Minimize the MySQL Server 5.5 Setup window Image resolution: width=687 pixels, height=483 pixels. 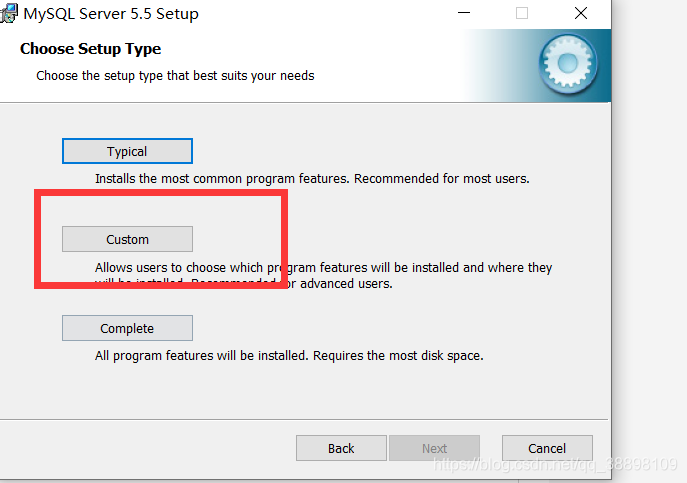tap(464, 13)
